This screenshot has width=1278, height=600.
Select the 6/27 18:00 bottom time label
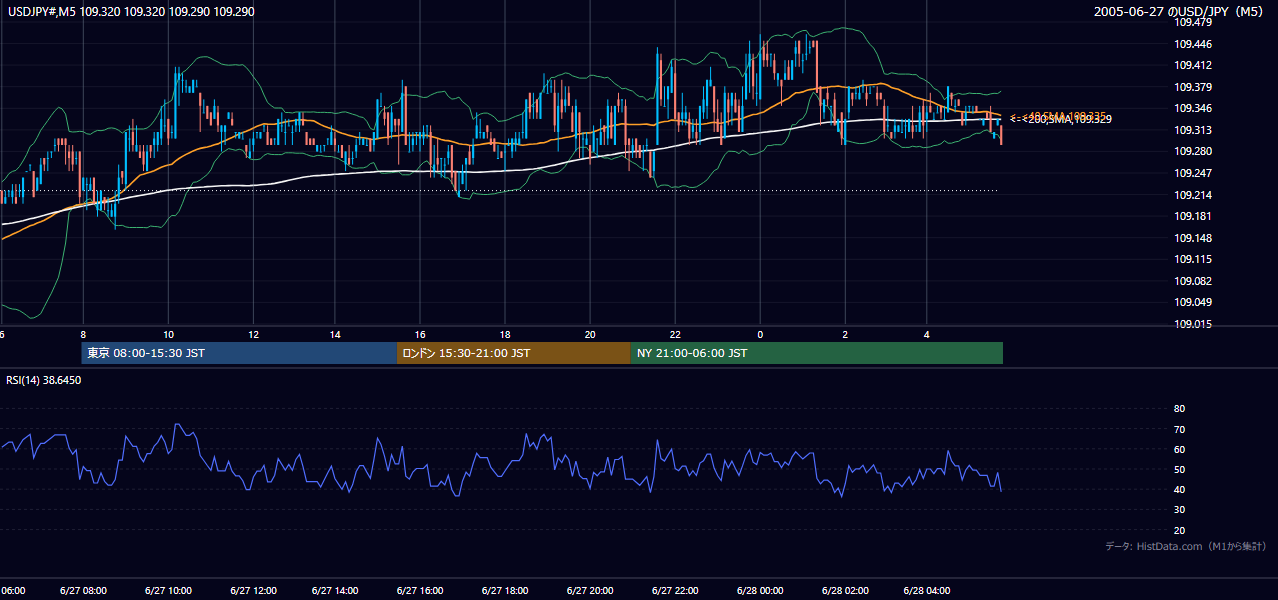(506, 590)
